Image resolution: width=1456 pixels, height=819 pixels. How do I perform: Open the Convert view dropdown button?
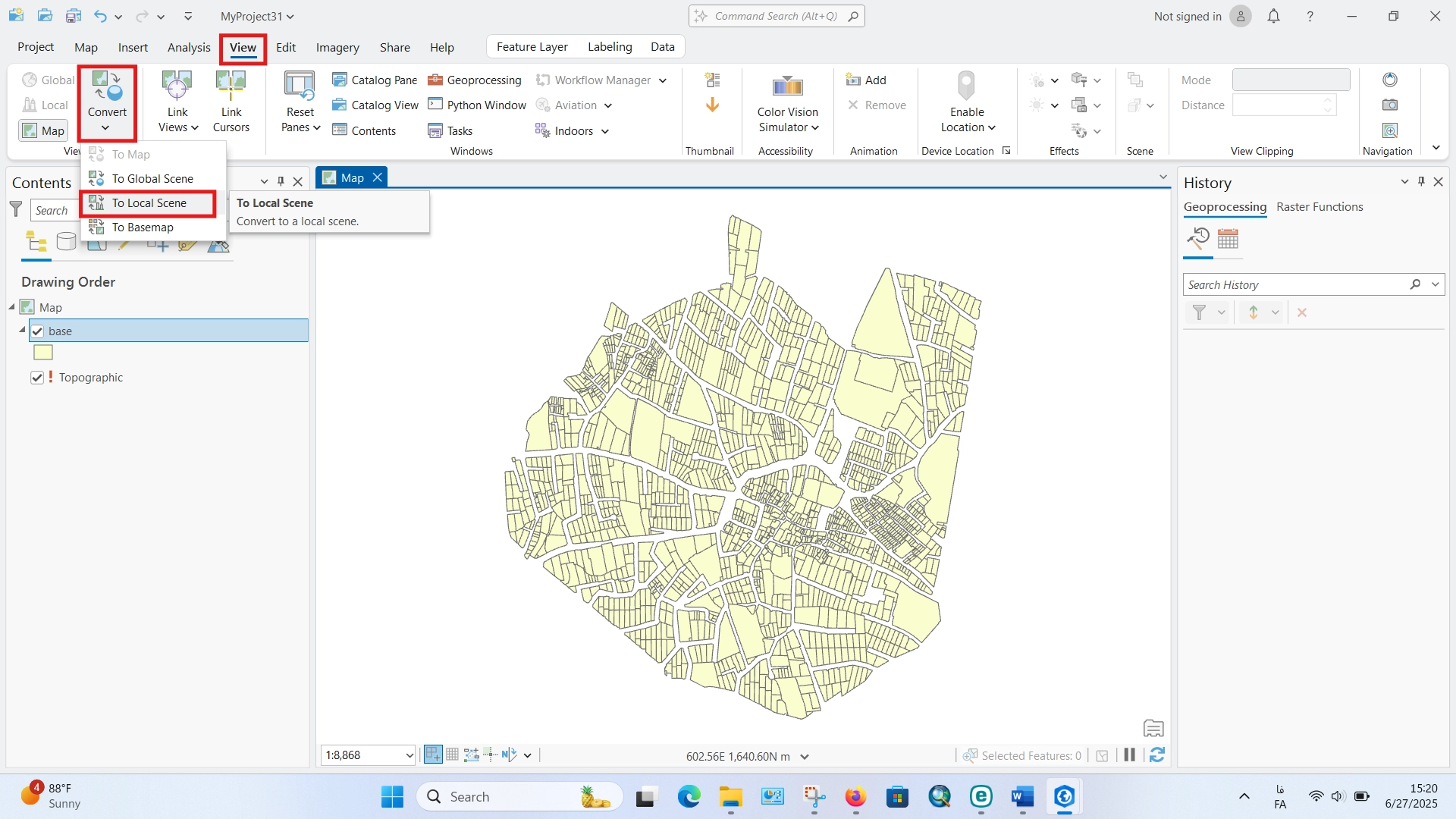pos(107,103)
